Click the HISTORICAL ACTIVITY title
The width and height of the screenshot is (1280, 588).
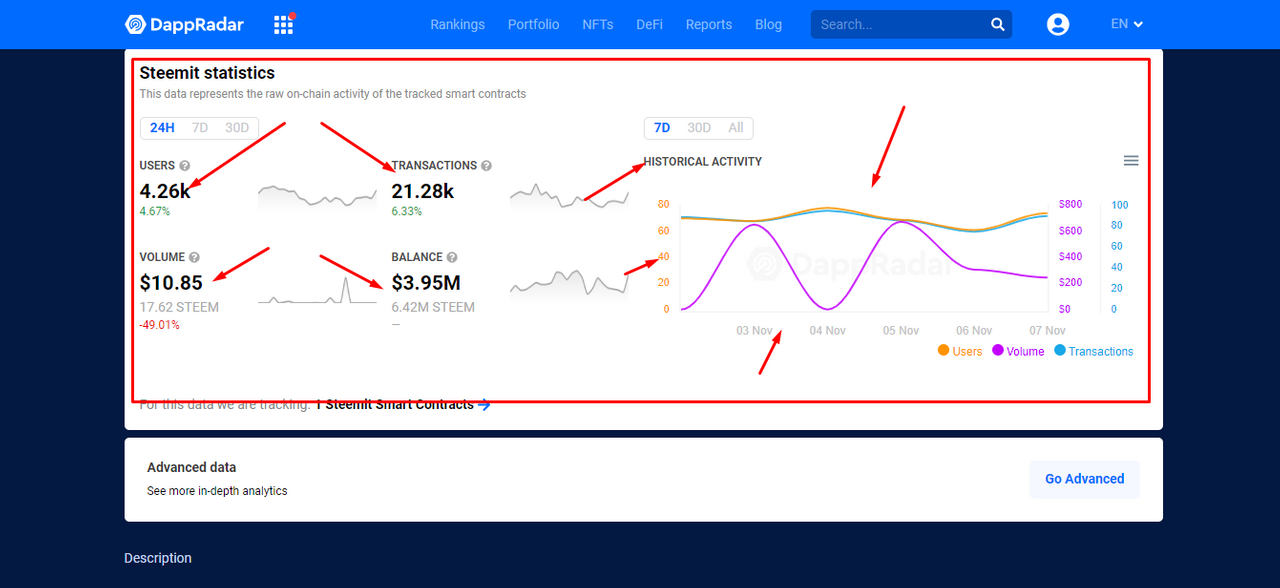(x=703, y=161)
